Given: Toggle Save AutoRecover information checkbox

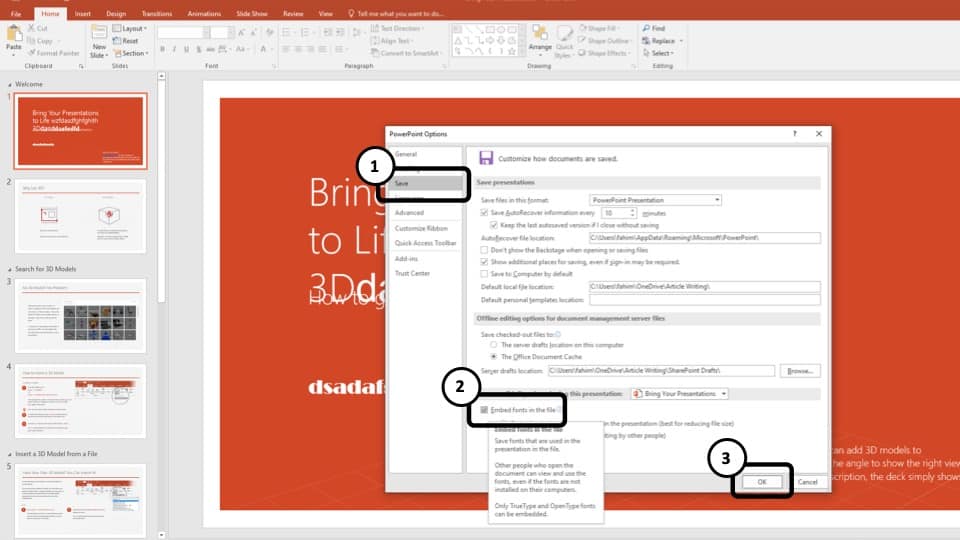Looking at the screenshot, I should pyautogui.click(x=484, y=212).
